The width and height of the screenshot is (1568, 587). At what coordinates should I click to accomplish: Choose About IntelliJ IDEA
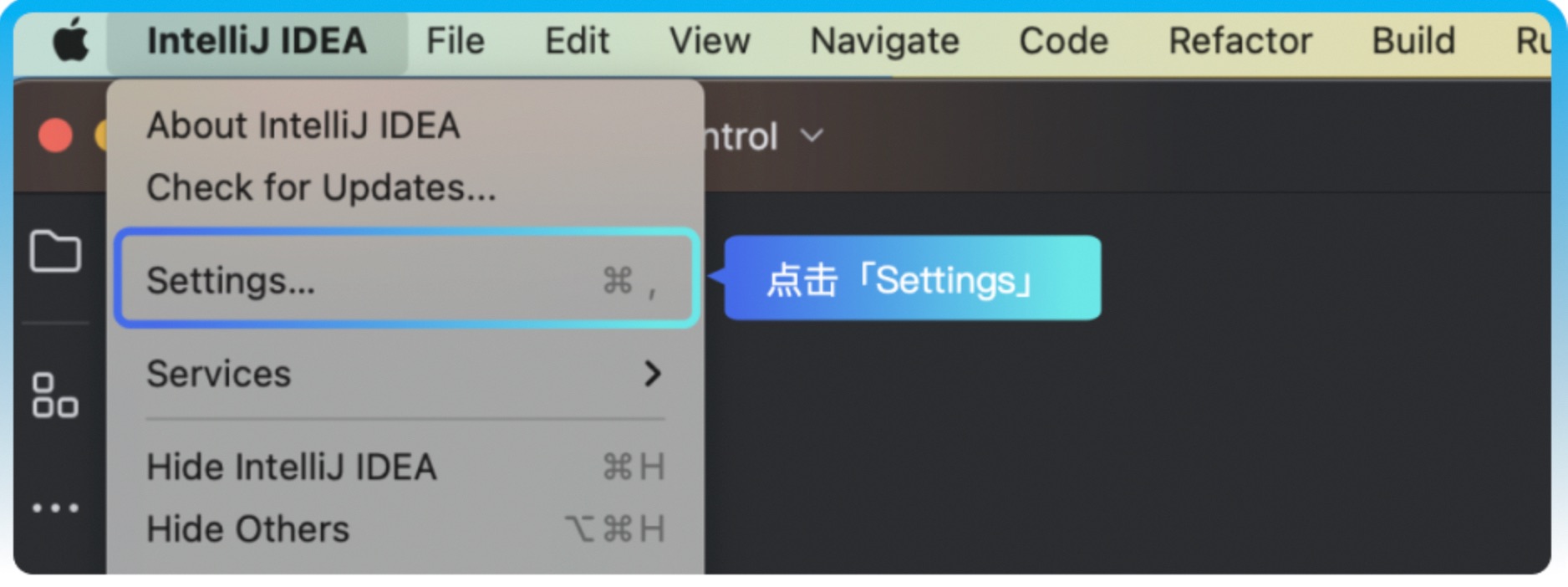[x=303, y=125]
